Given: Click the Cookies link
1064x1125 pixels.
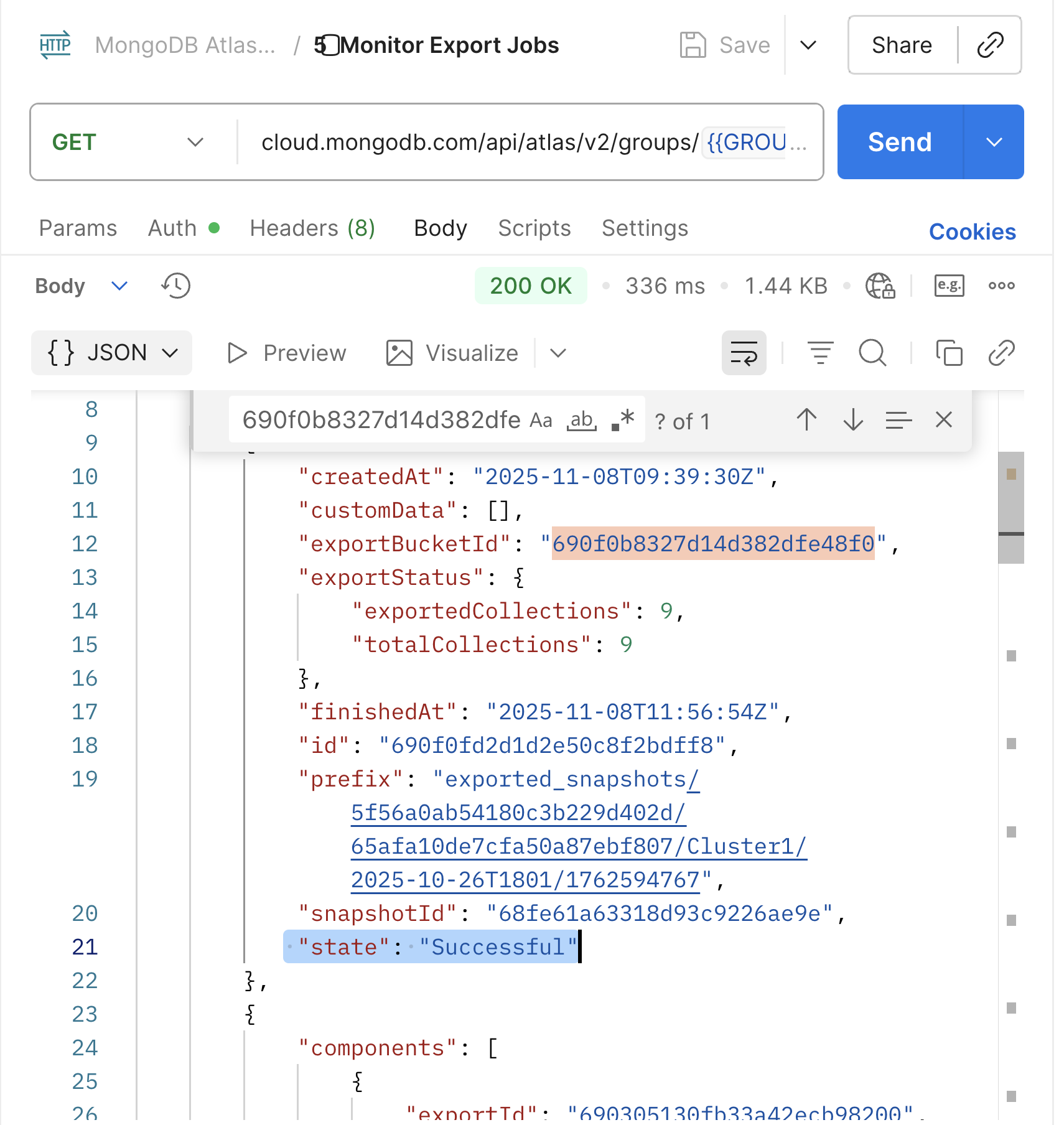Looking at the screenshot, I should coord(972,231).
